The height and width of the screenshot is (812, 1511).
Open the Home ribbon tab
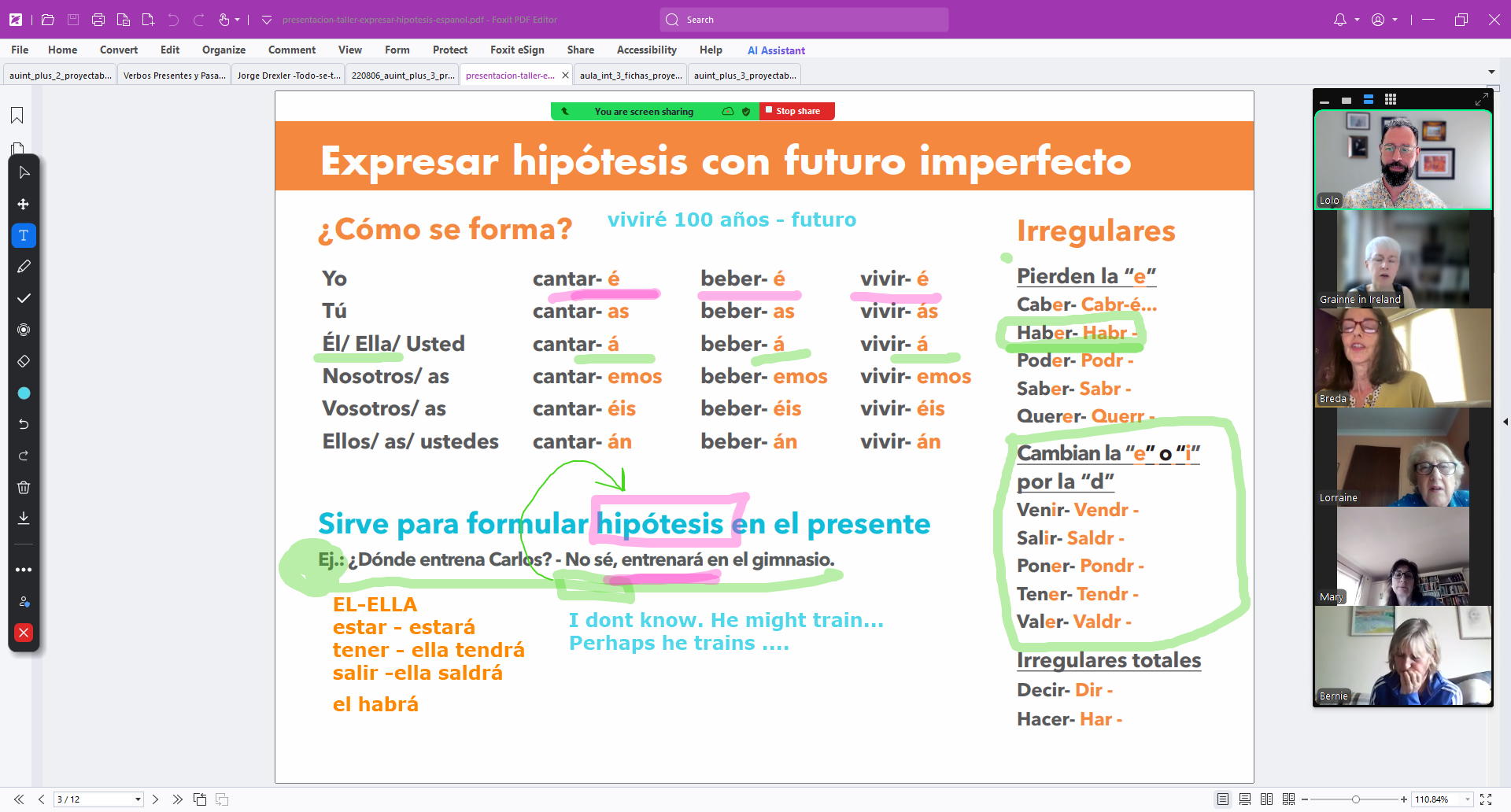click(62, 50)
